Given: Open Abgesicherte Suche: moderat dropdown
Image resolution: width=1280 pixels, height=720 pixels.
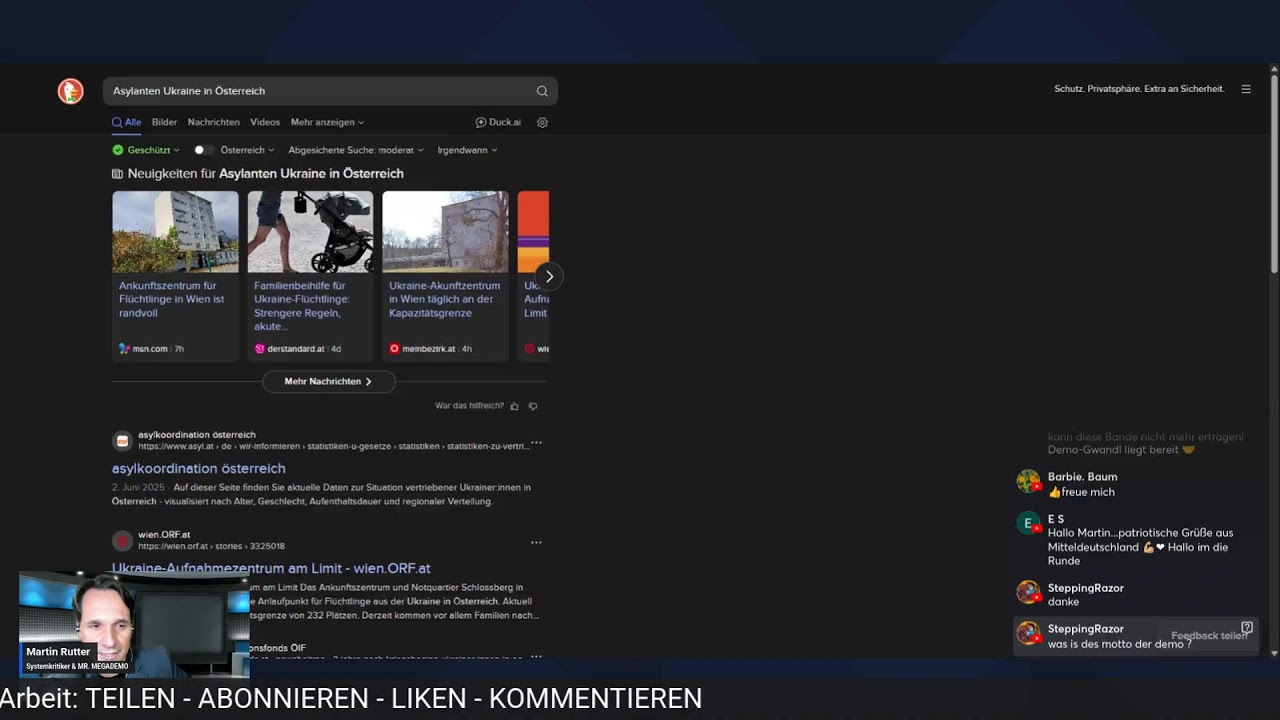Looking at the screenshot, I should (356, 150).
